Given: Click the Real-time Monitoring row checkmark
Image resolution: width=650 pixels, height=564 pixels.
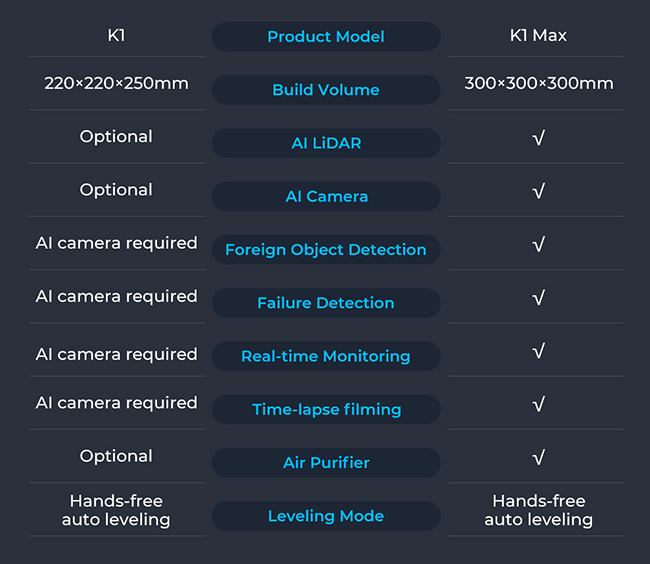Looking at the screenshot, I should tap(538, 351).
